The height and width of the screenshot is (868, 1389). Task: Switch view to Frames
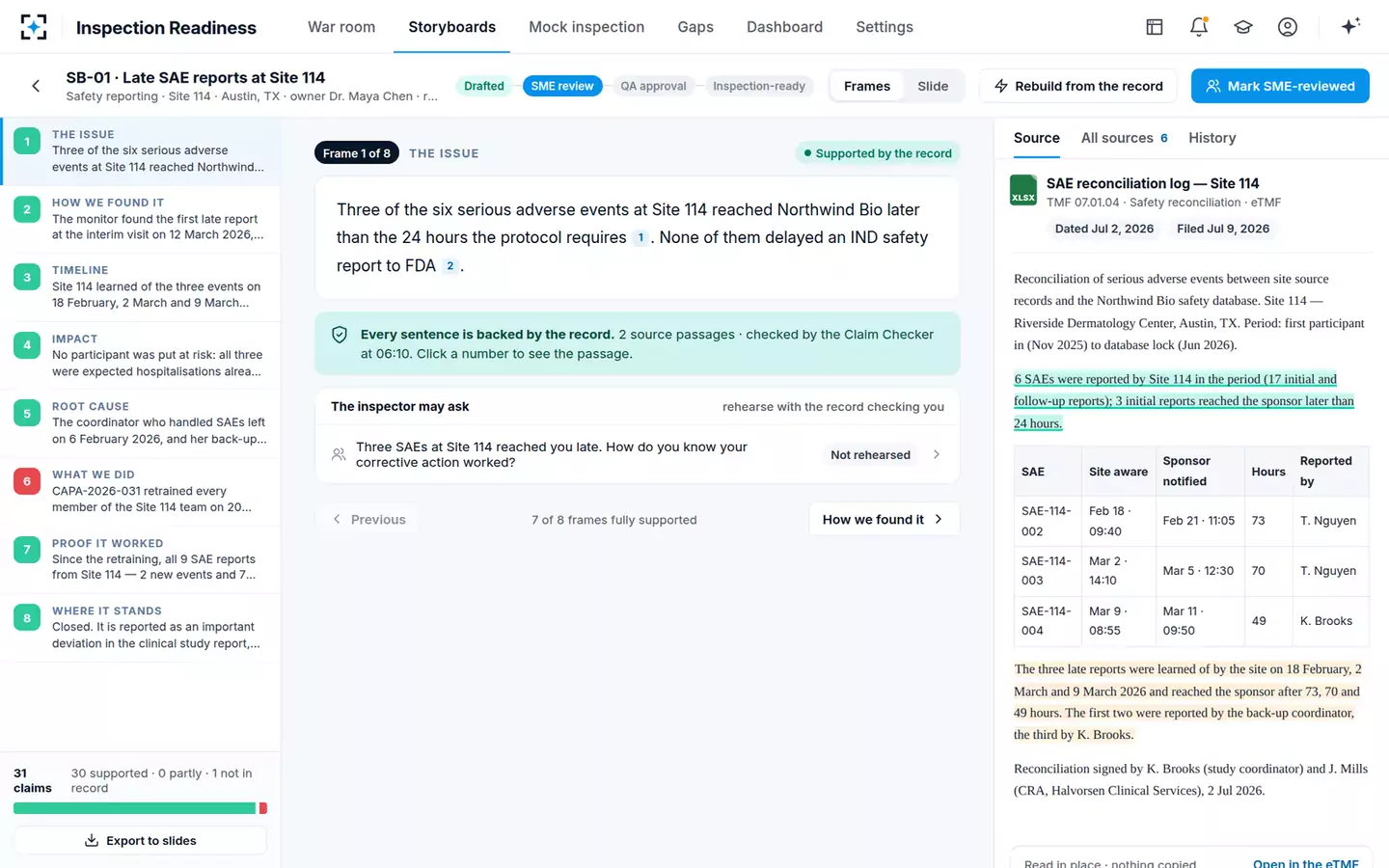coord(867,86)
